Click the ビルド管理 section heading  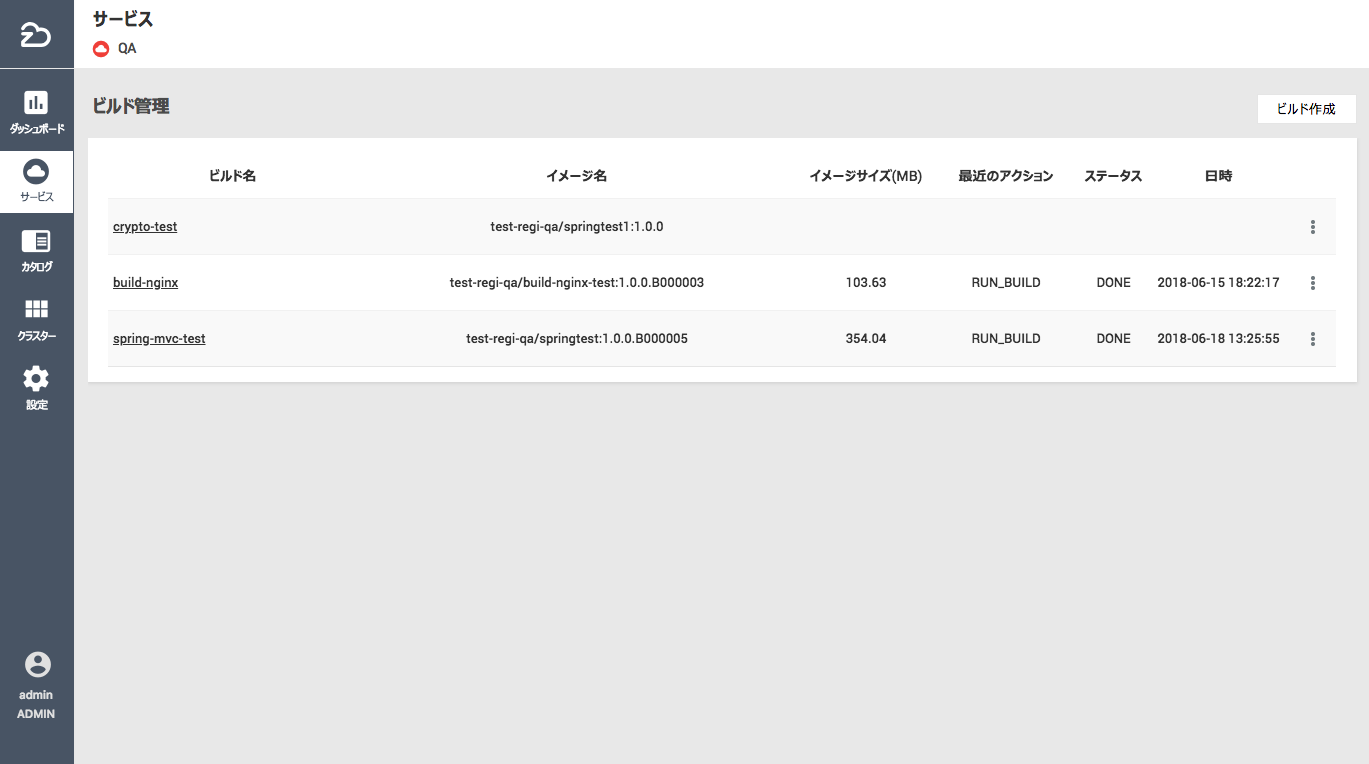tap(131, 106)
